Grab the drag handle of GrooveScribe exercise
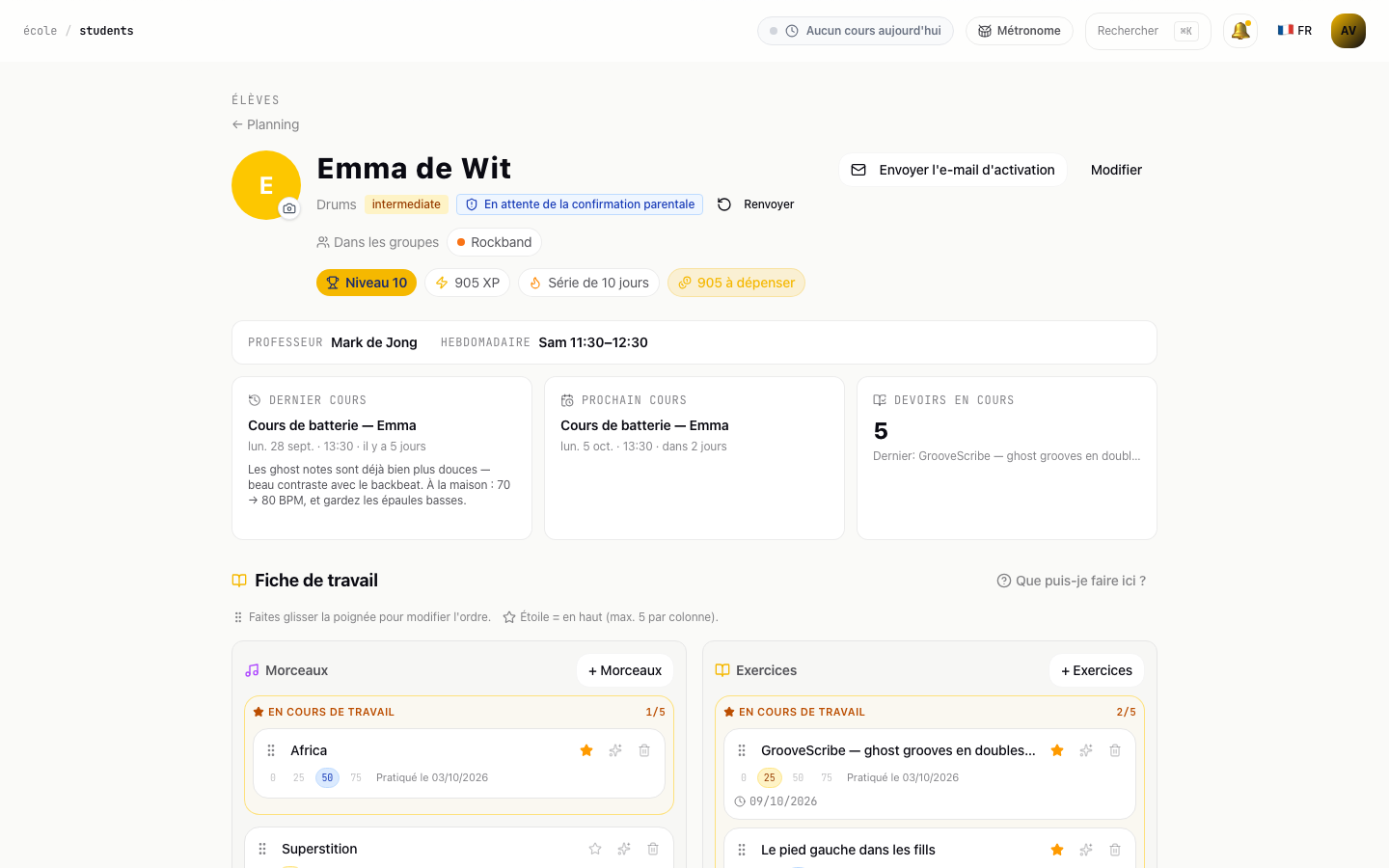 click(742, 750)
